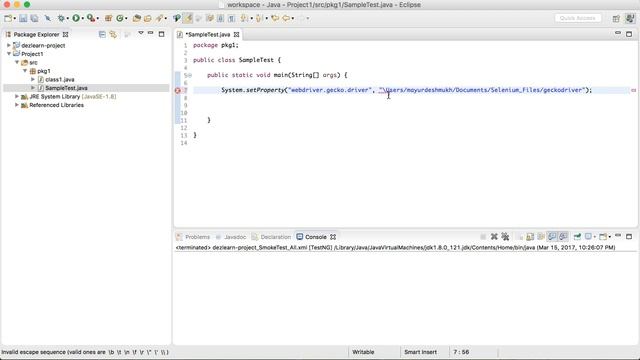
Task: Click the Save toolbar icon
Action: 23,18
